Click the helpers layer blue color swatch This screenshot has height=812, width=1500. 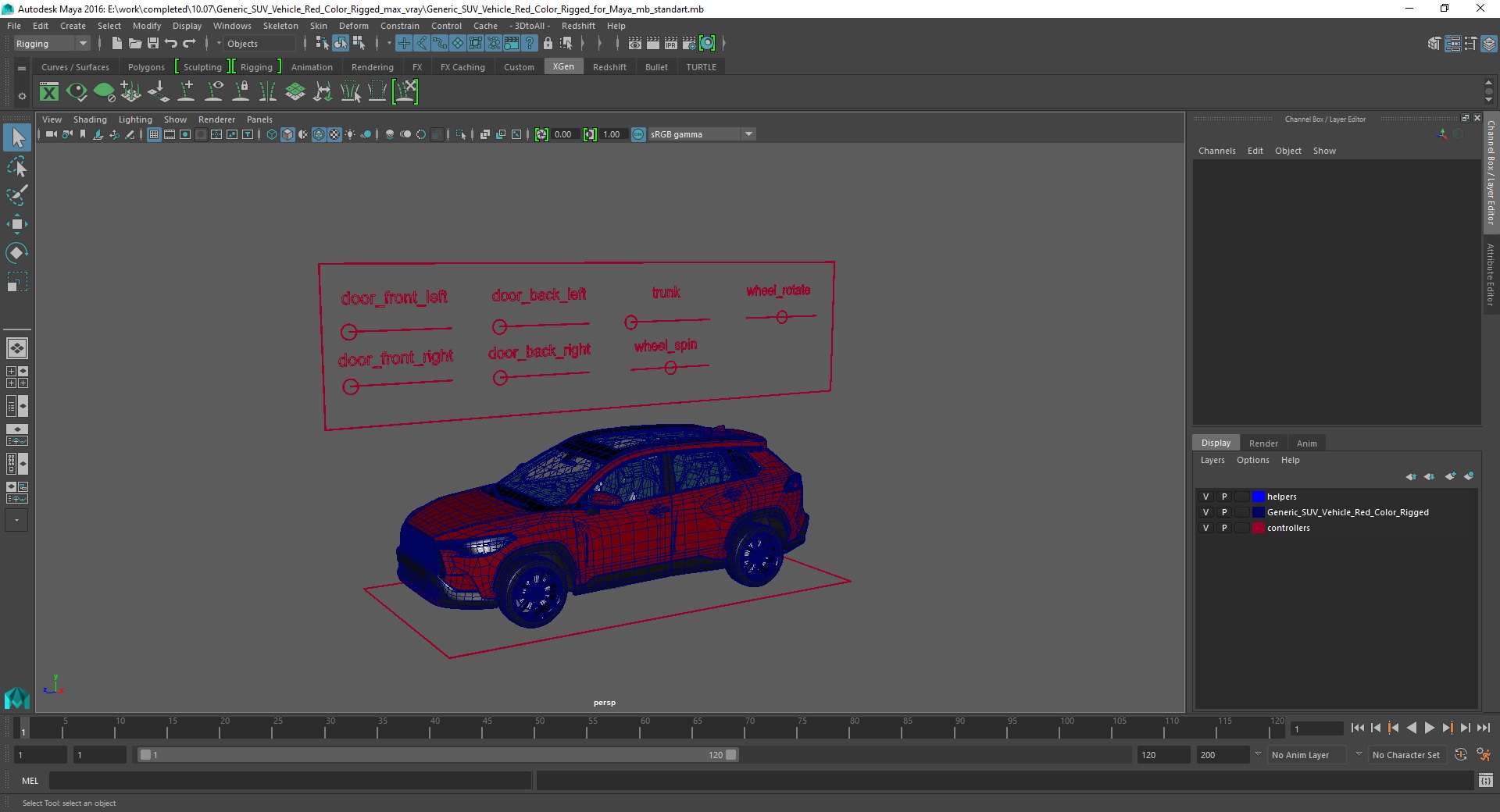click(1258, 497)
